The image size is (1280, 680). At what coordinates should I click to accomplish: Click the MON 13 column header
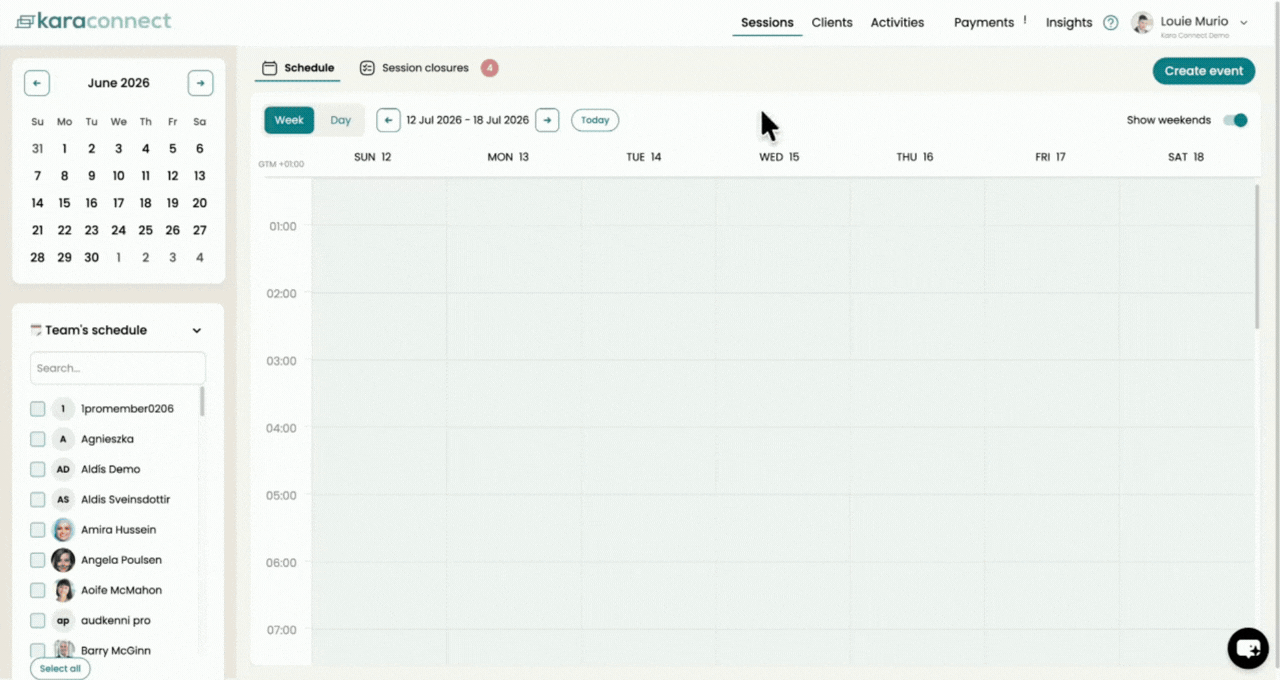508,157
